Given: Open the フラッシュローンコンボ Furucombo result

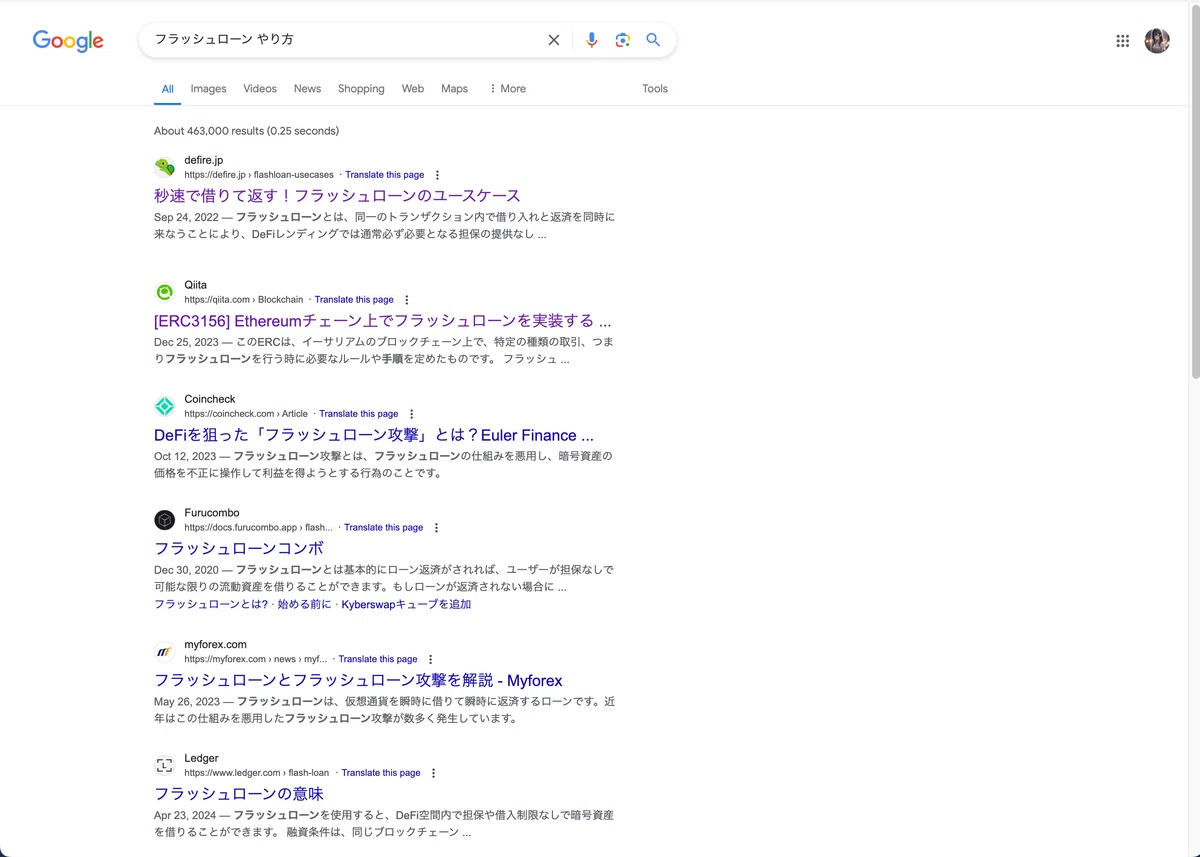Looking at the screenshot, I should [x=239, y=548].
